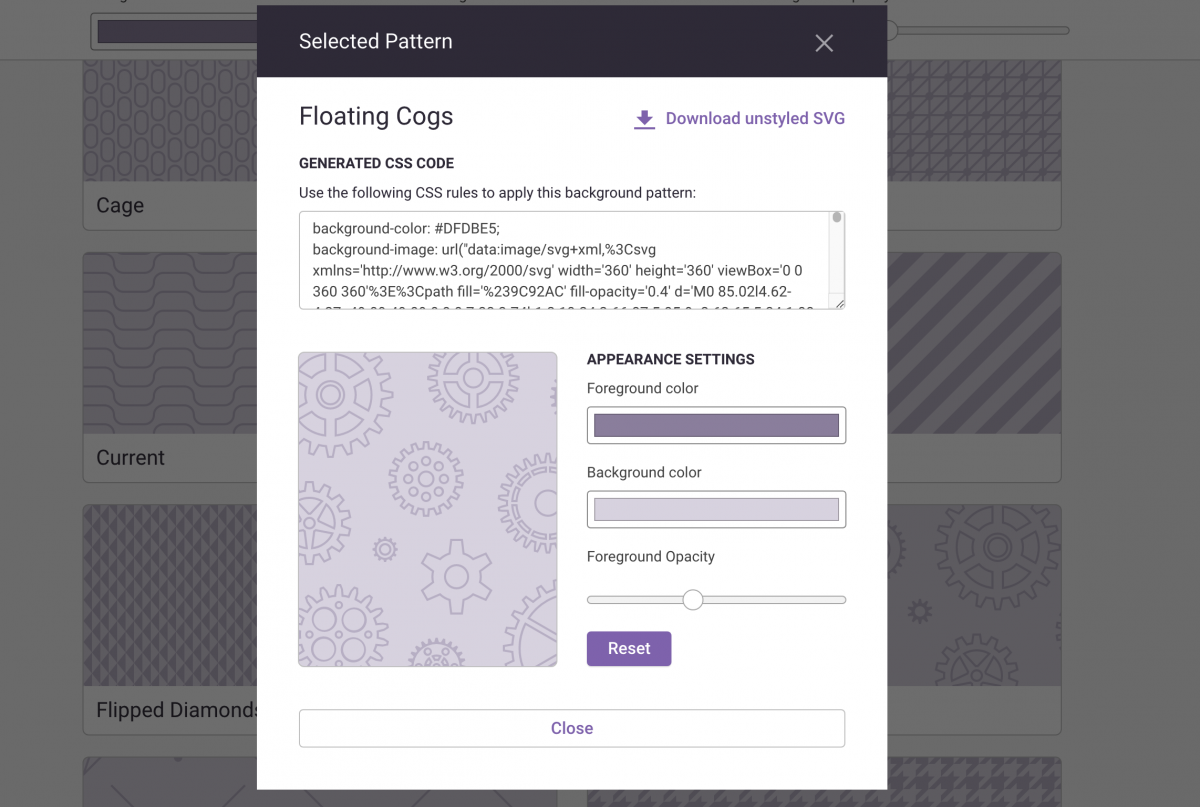Click the Close button at the dialog bottom
The height and width of the screenshot is (807, 1200).
coord(571,728)
